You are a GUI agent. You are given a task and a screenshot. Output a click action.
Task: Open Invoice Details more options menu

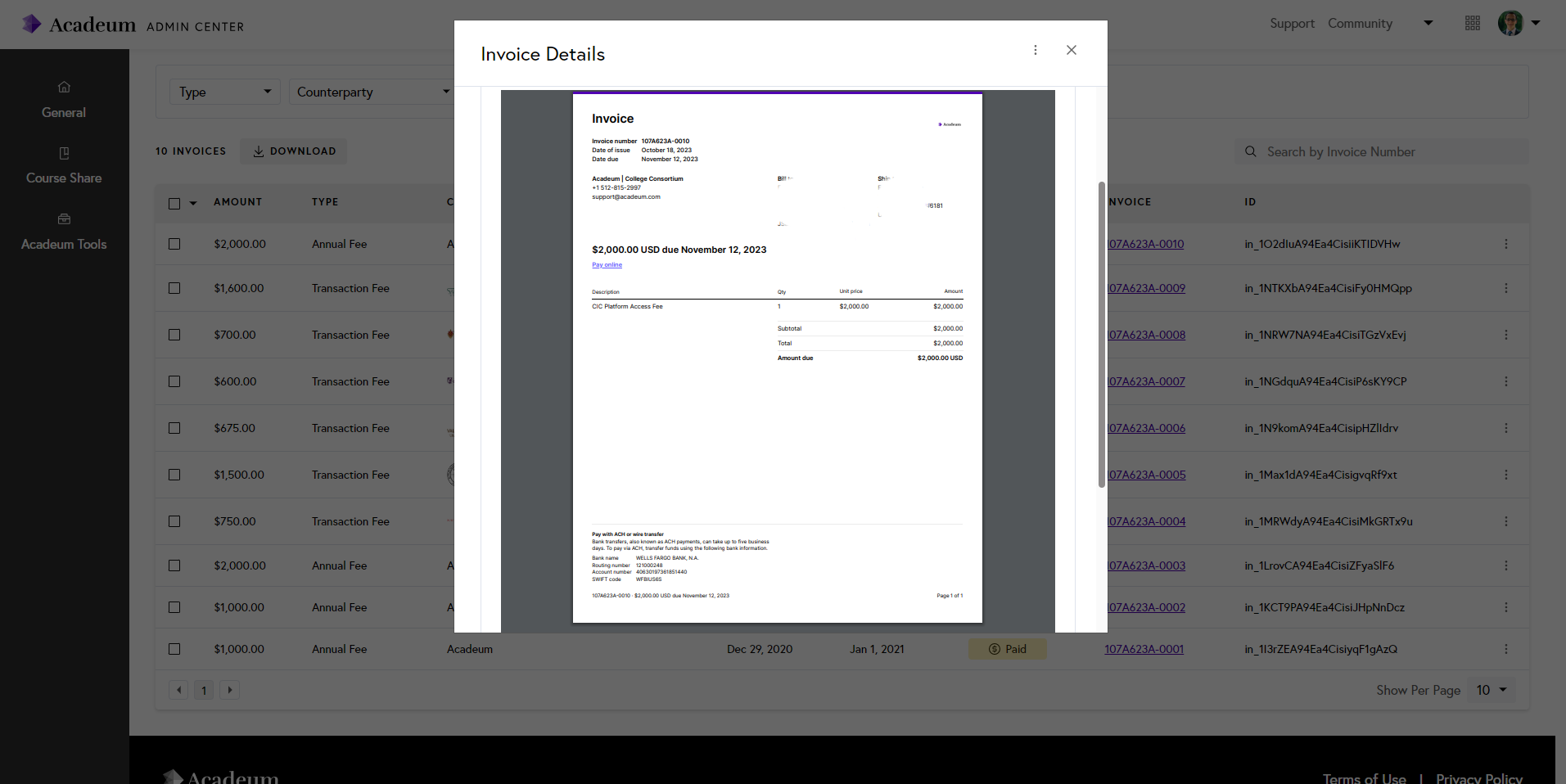coord(1036,50)
